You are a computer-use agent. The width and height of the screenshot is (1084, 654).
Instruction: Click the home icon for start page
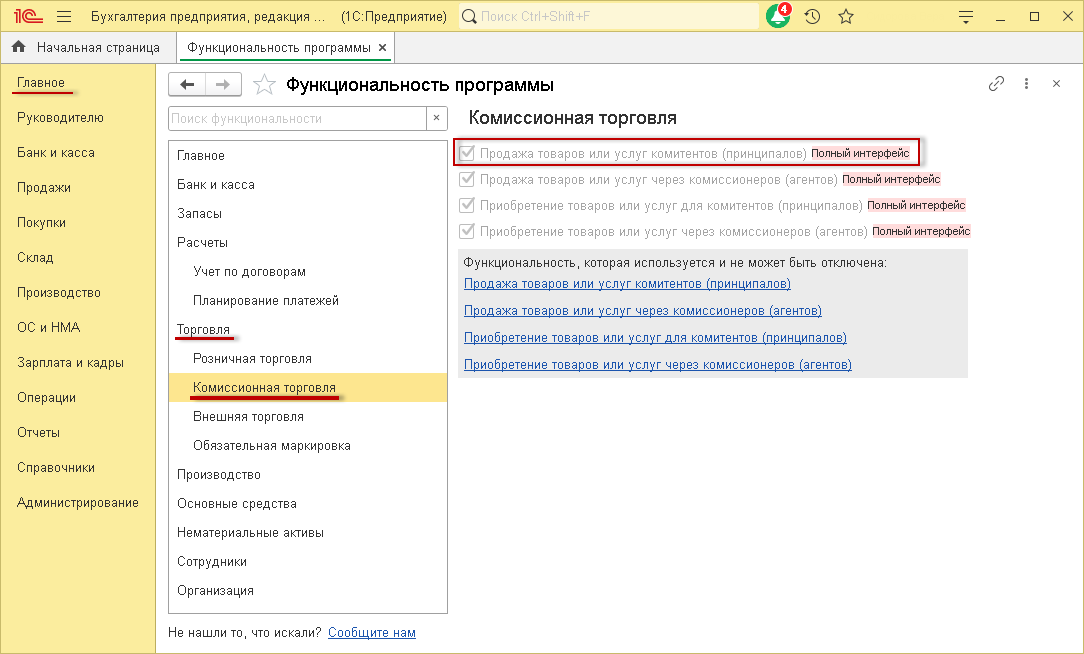coord(18,47)
